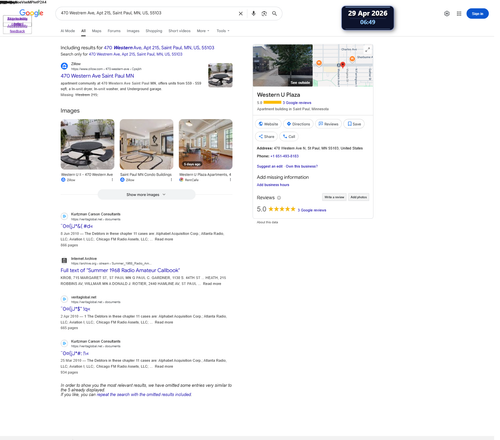The width and height of the screenshot is (500, 440).
Task: Share Western U Plaza listing
Action: [x=266, y=136]
